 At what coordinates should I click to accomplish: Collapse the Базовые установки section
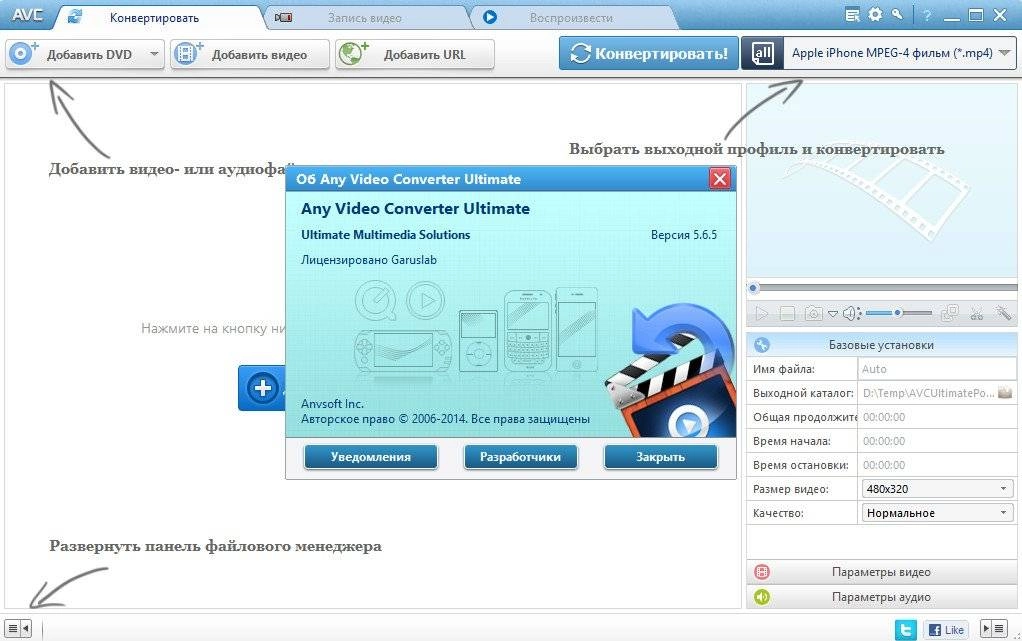click(881, 345)
